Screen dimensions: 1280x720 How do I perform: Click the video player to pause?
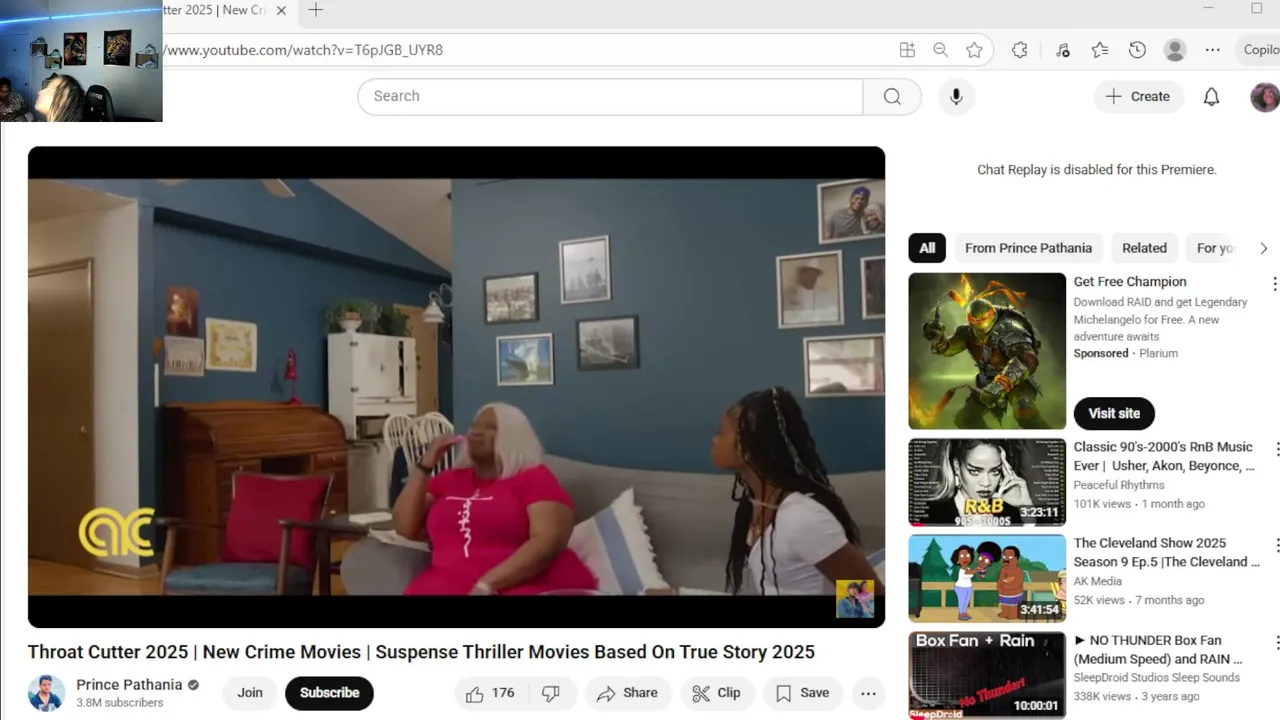(x=456, y=387)
